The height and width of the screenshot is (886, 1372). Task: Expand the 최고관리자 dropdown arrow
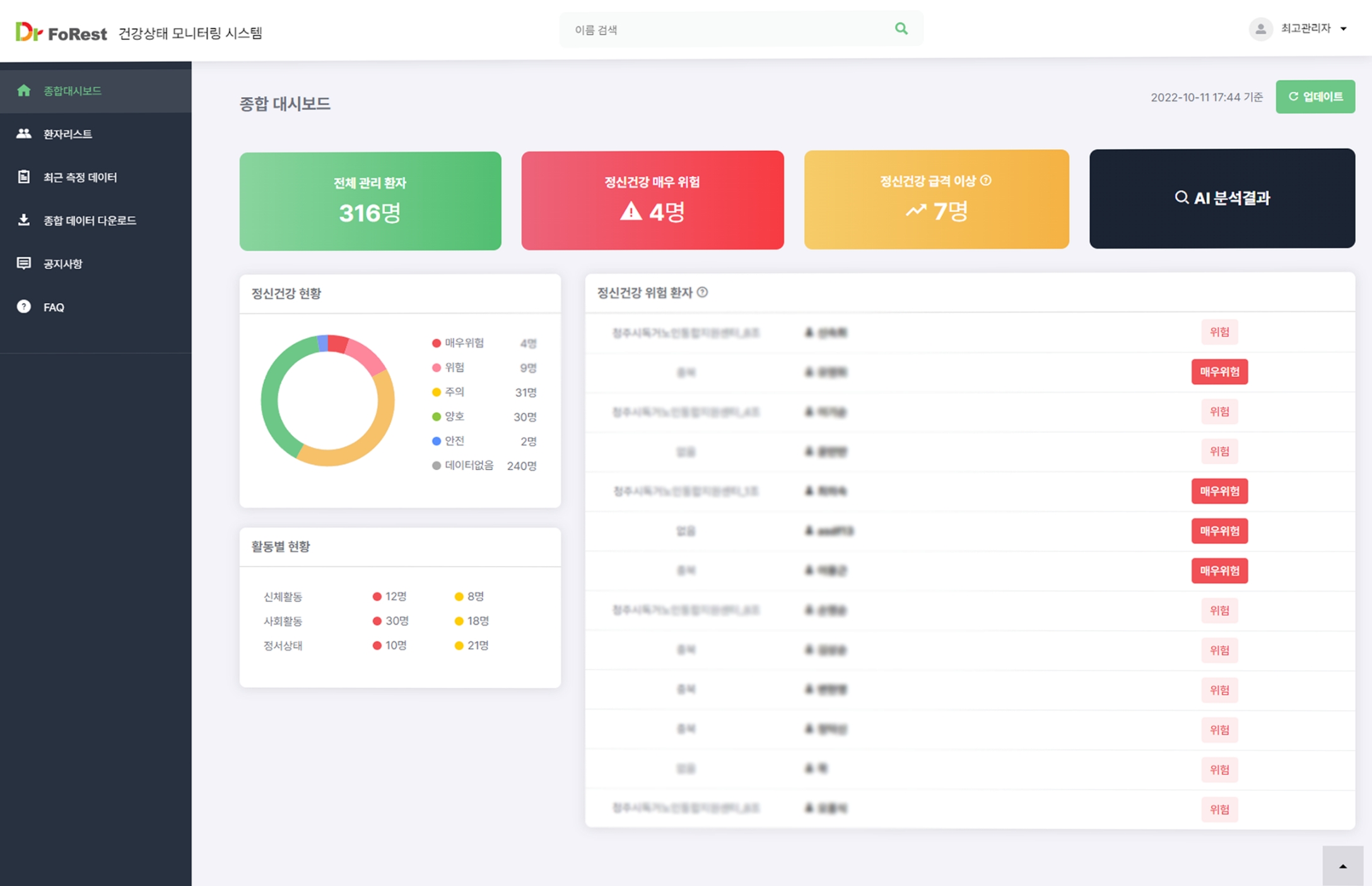[1343, 29]
